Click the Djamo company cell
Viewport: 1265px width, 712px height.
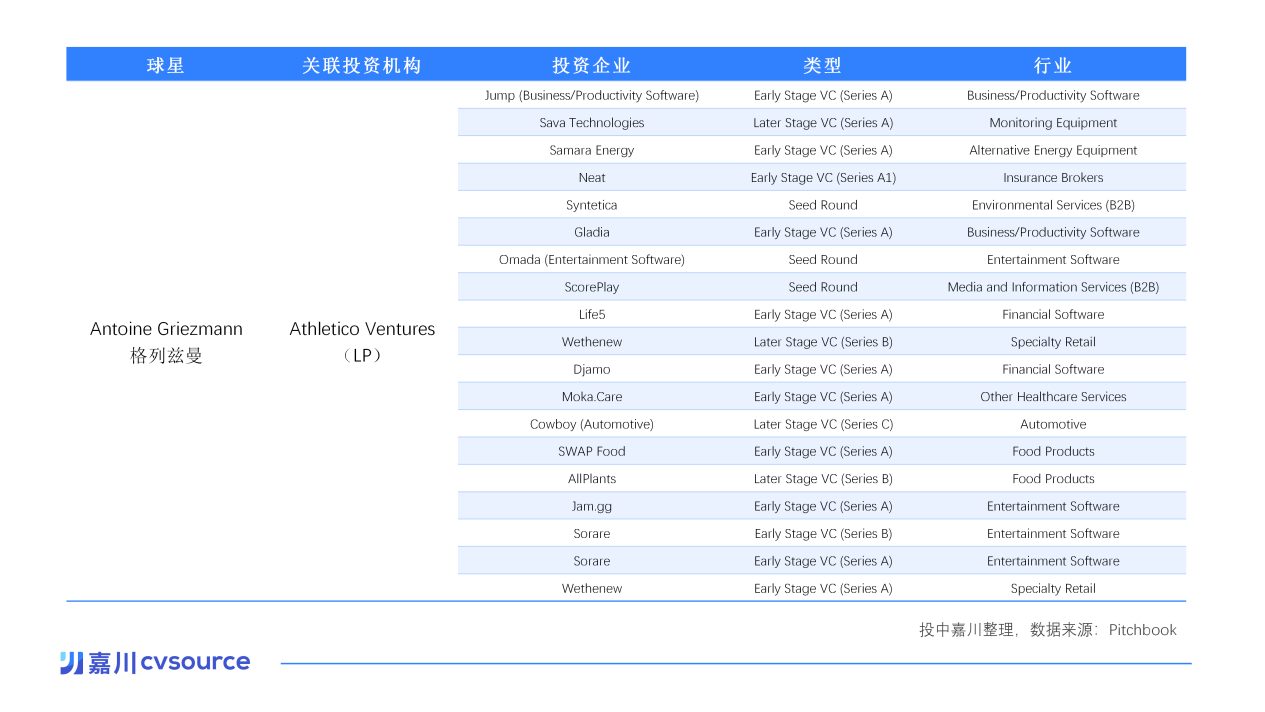(592, 369)
